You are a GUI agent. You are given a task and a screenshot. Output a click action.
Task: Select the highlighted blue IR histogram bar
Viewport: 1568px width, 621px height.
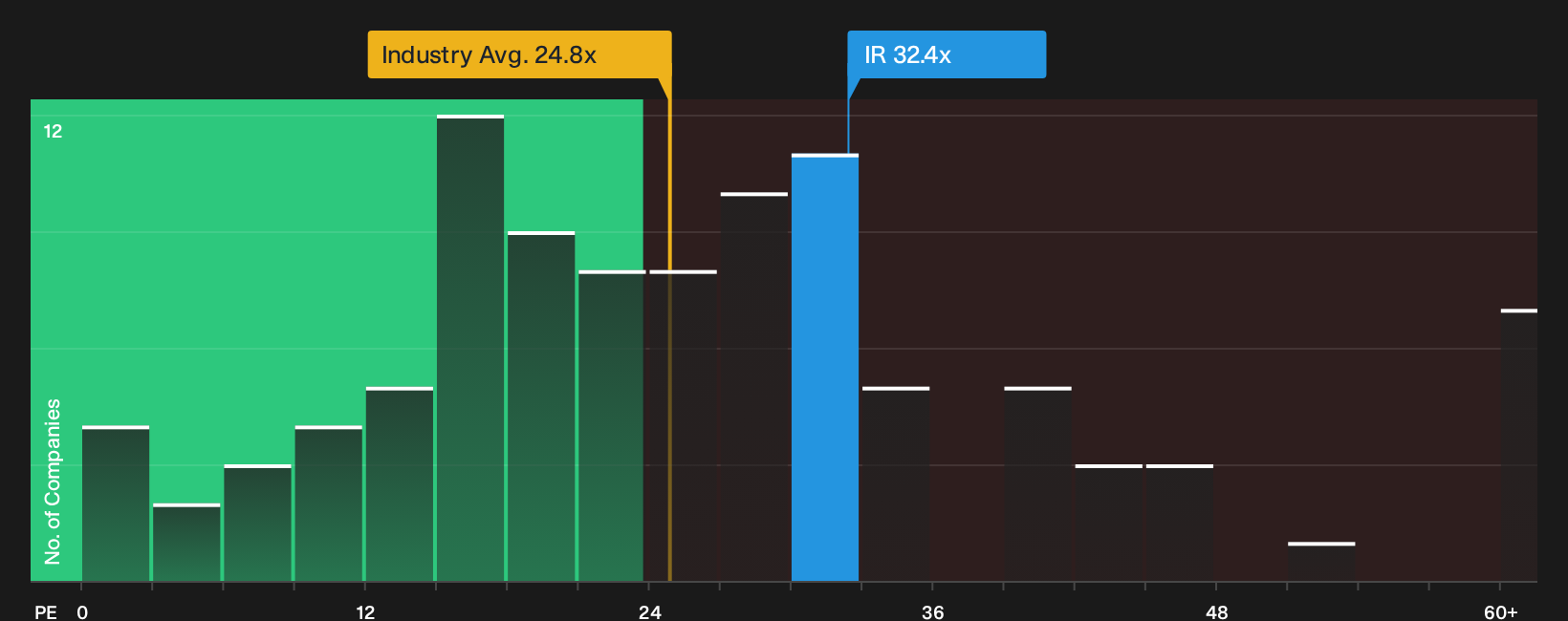825,368
